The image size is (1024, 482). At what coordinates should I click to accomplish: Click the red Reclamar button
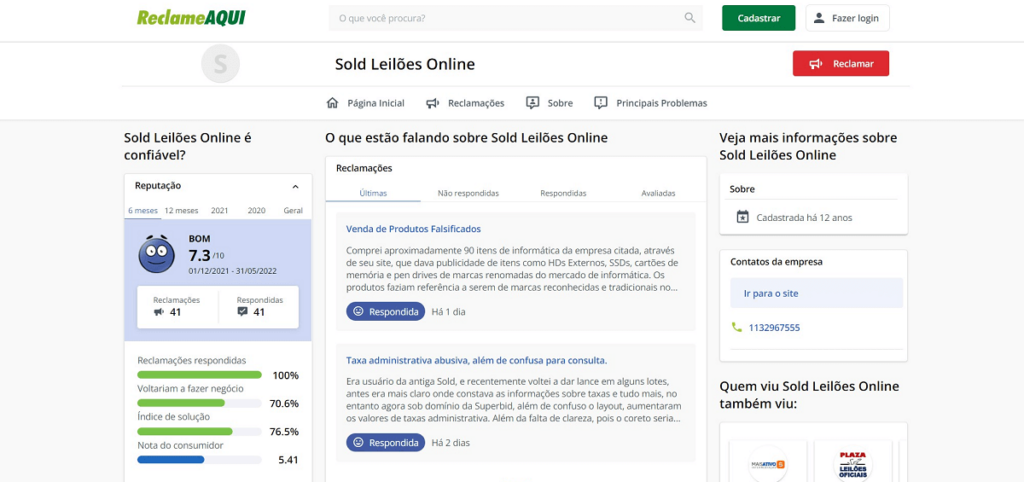tap(841, 64)
